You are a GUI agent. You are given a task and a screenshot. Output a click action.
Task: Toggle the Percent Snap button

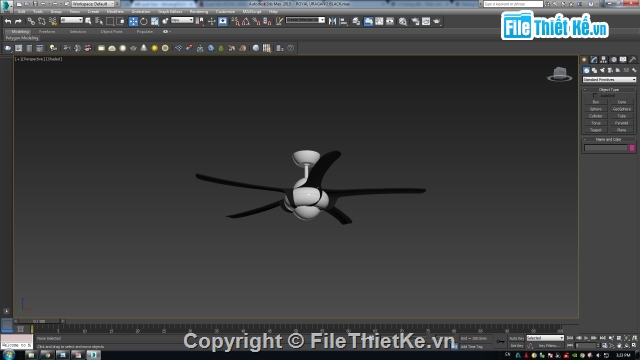pyautogui.click(x=256, y=21)
